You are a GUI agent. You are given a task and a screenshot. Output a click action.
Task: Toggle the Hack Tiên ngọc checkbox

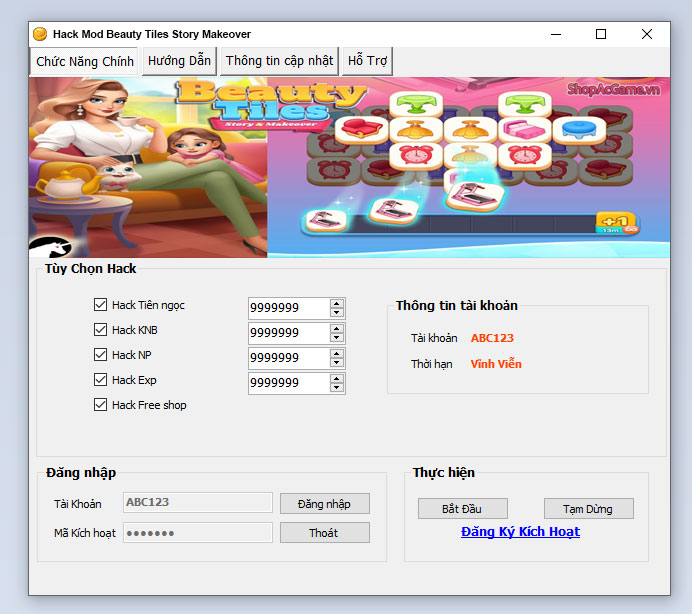click(100, 304)
